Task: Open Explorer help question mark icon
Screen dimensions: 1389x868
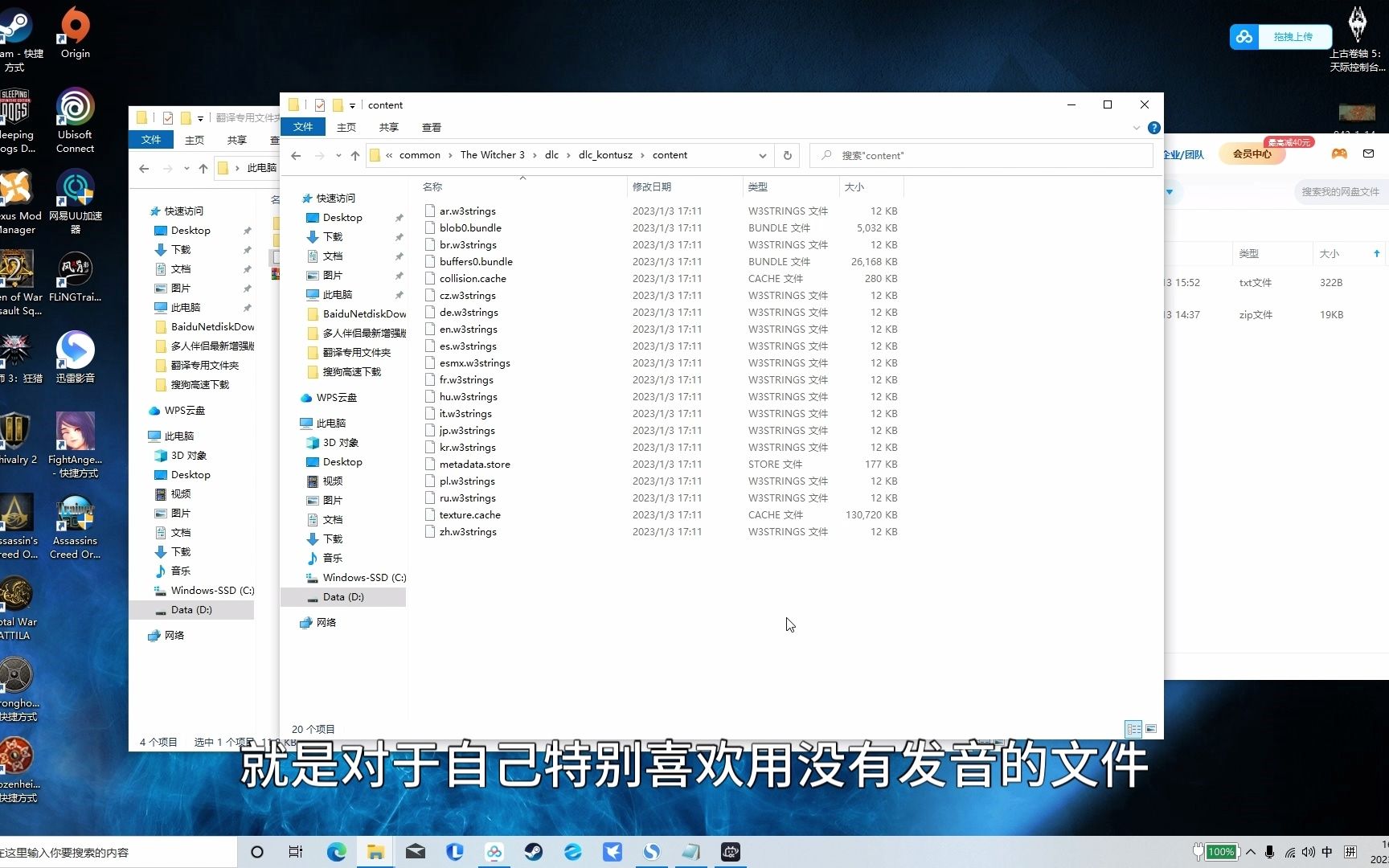Action: (x=1154, y=128)
